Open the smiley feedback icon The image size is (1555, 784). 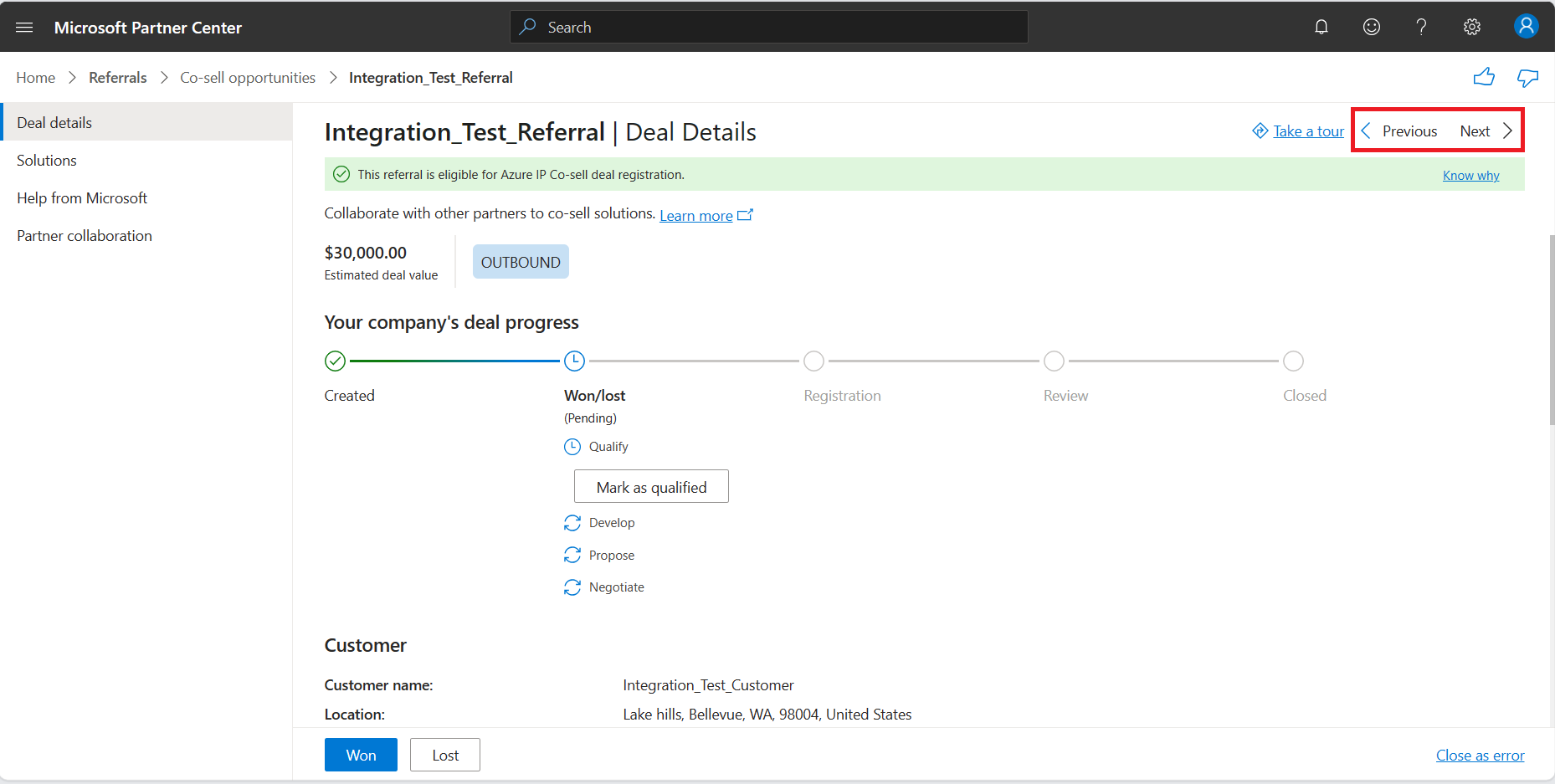coord(1372,27)
